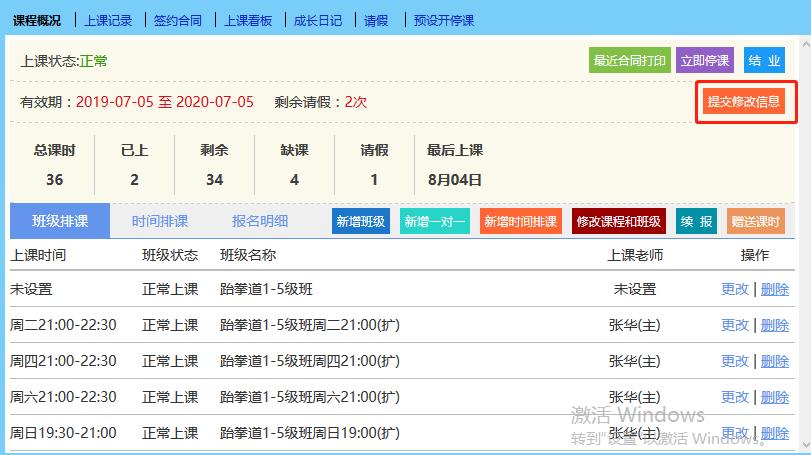Switch to 时间排课 sub-tab
Image resolution: width=811 pixels, height=455 pixels.
click(160, 221)
